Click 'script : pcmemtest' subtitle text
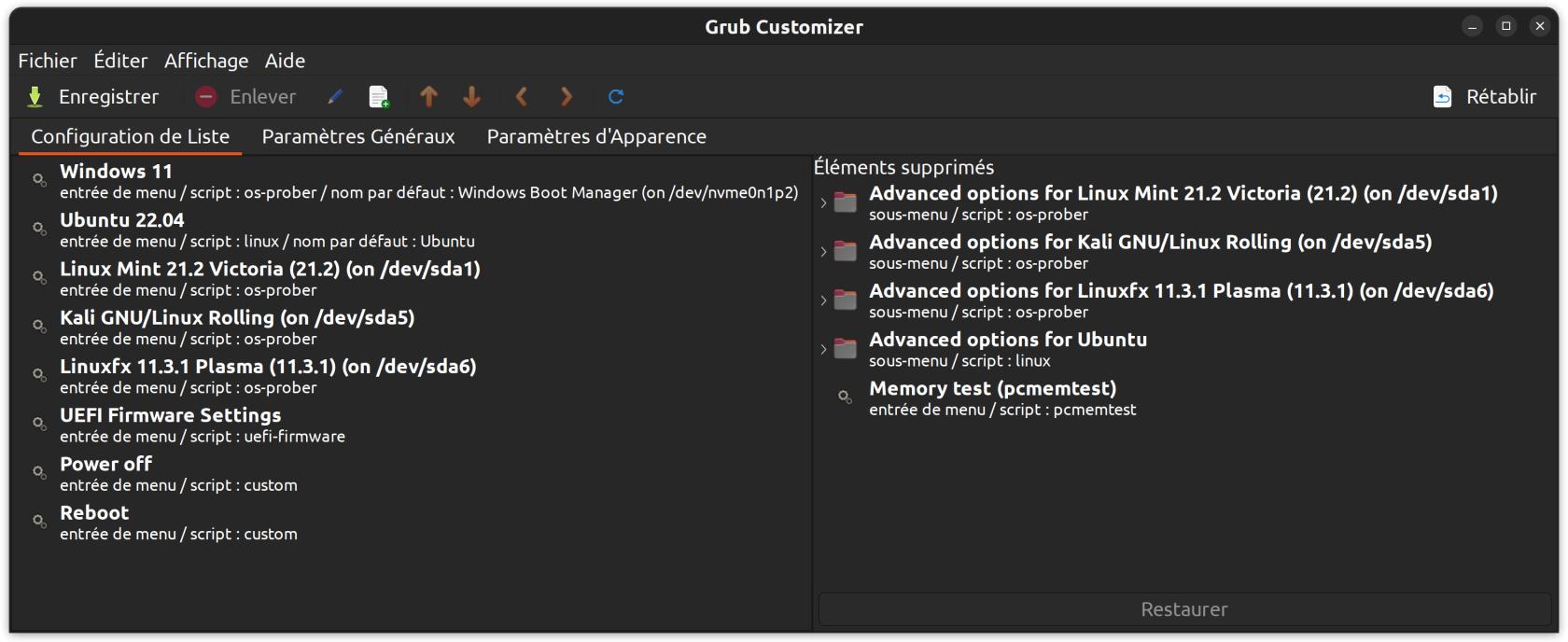1568x642 pixels. (1068, 410)
